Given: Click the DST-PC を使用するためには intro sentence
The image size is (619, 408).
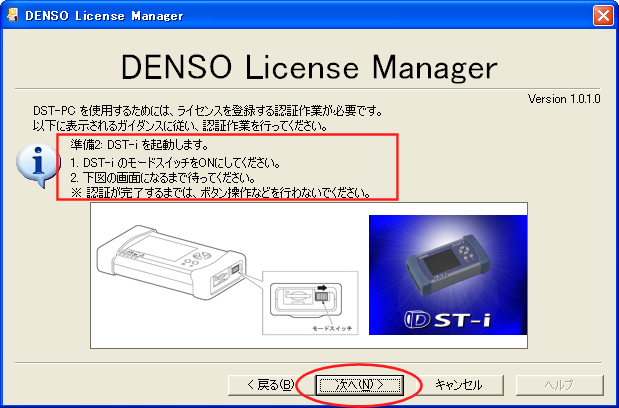Looking at the screenshot, I should click(x=208, y=110).
